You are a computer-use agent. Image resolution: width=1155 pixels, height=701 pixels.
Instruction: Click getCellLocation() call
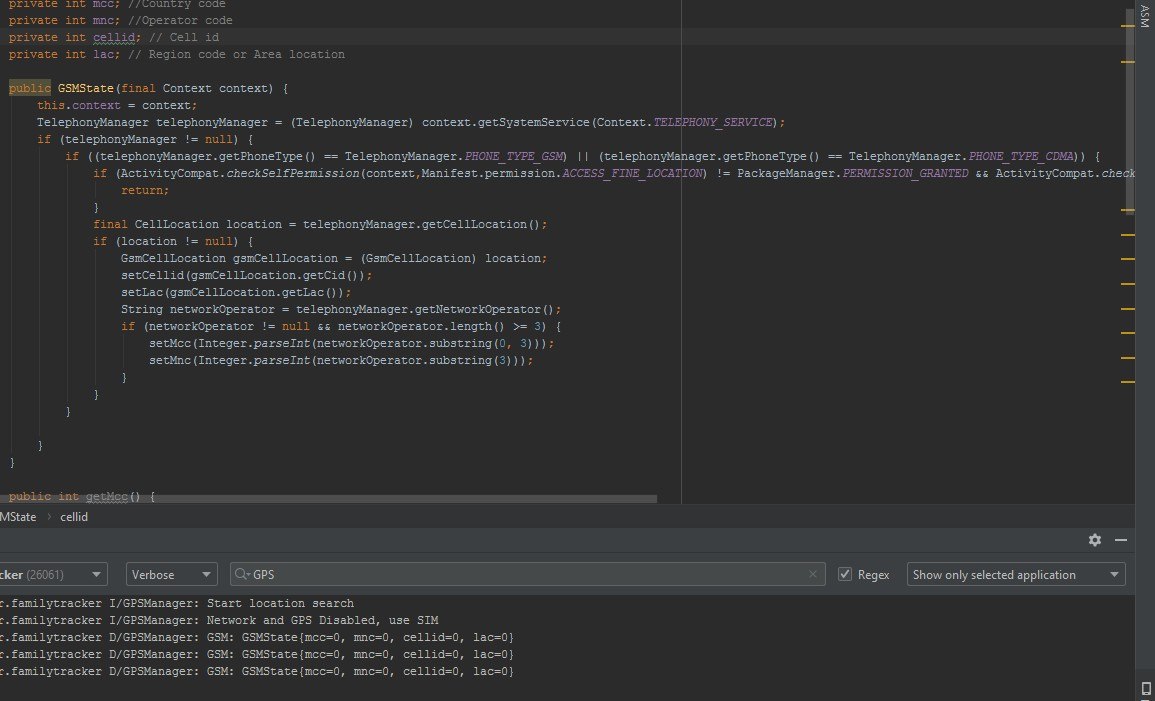481,224
